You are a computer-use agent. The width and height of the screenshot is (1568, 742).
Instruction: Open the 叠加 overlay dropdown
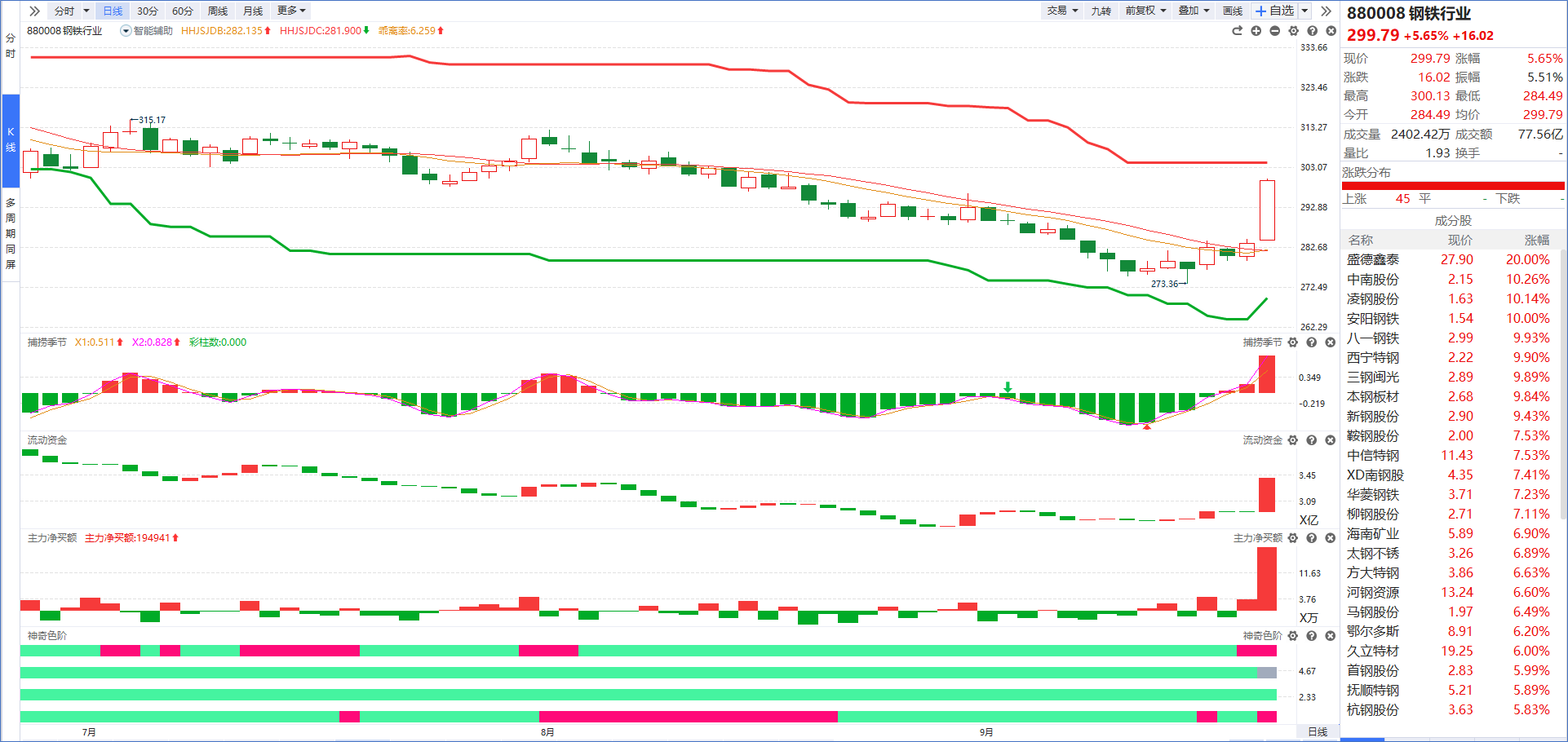click(1194, 11)
